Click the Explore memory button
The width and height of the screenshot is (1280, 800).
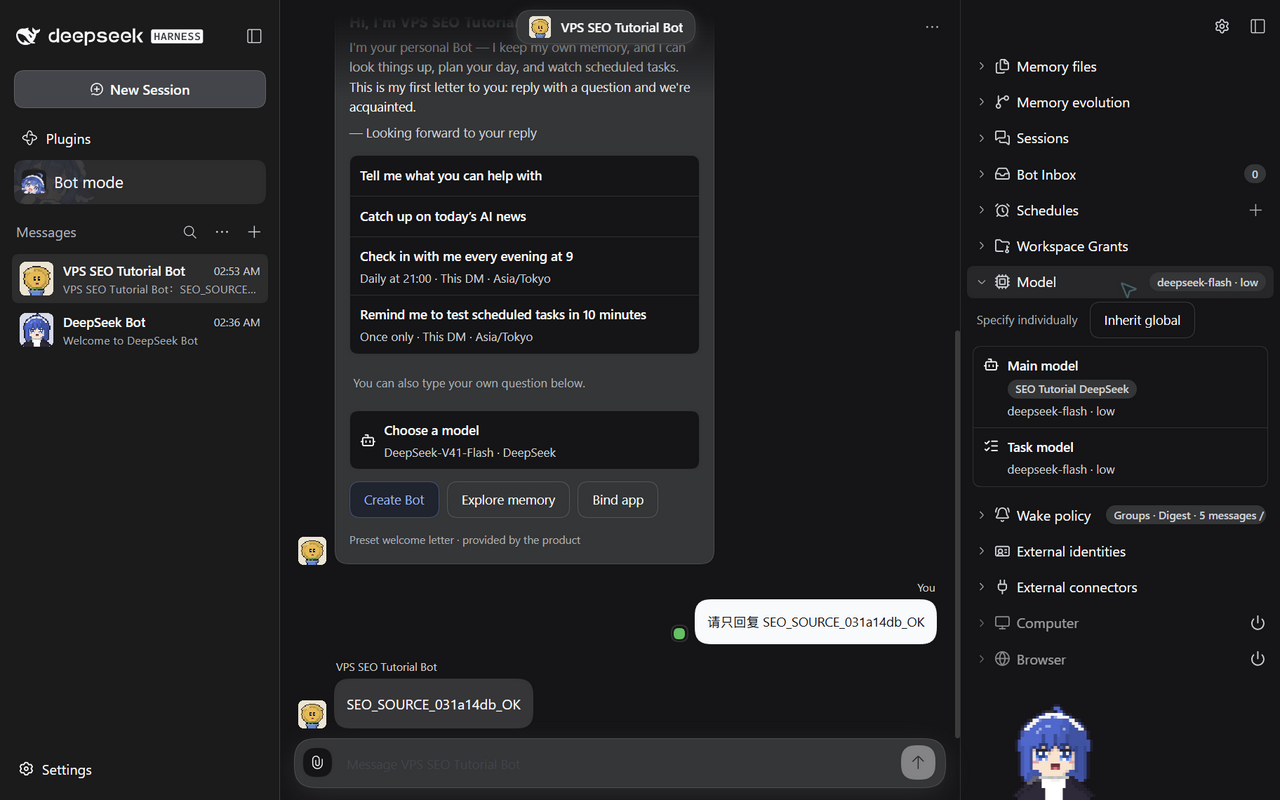pyautogui.click(x=508, y=500)
